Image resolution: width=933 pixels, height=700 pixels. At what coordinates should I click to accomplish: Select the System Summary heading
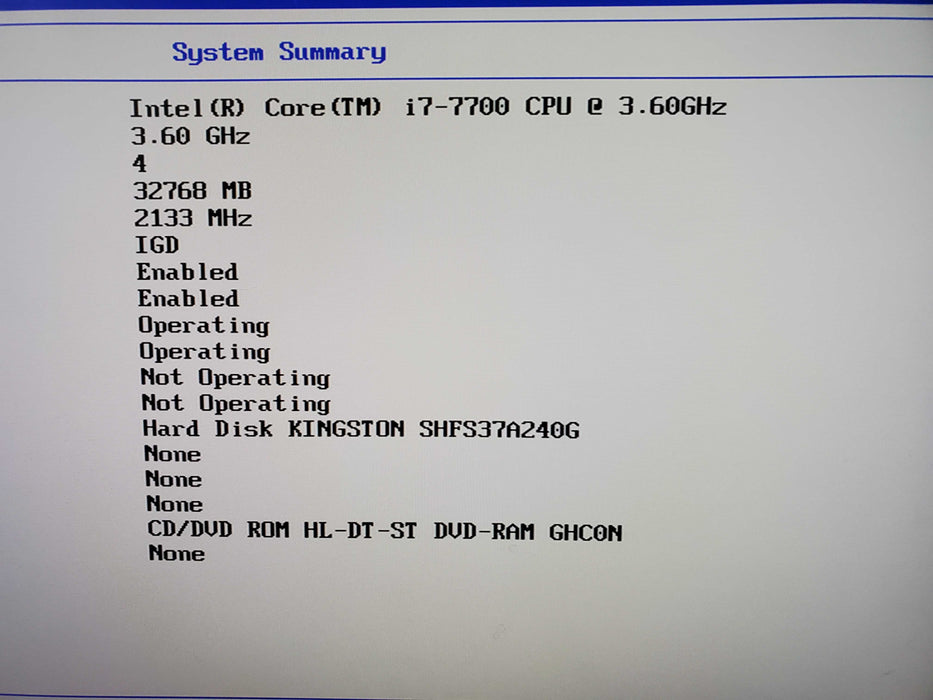point(279,52)
